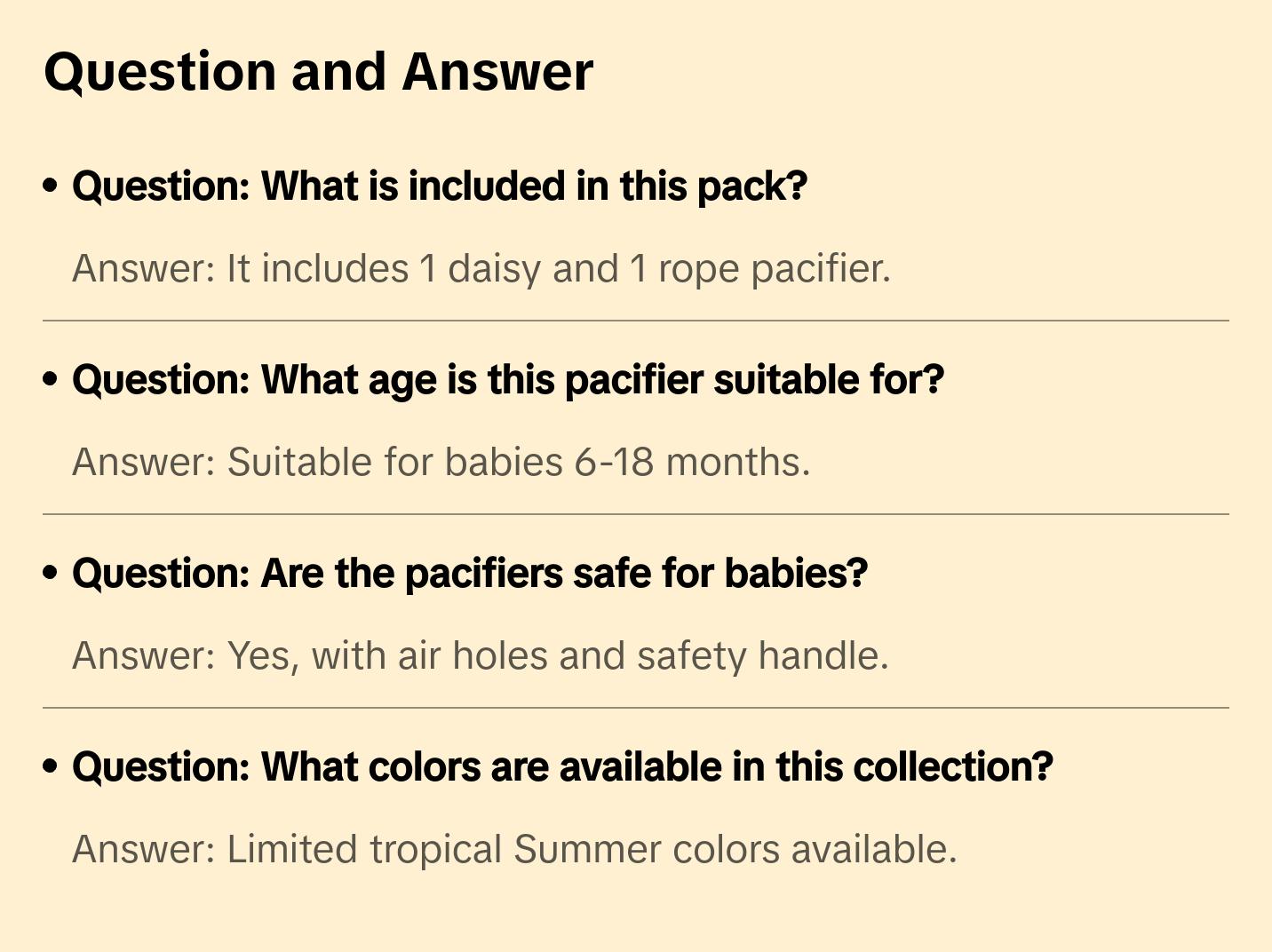Click the bullet before the colors question
Image resolution: width=1272 pixels, height=952 pixels.
tap(51, 766)
